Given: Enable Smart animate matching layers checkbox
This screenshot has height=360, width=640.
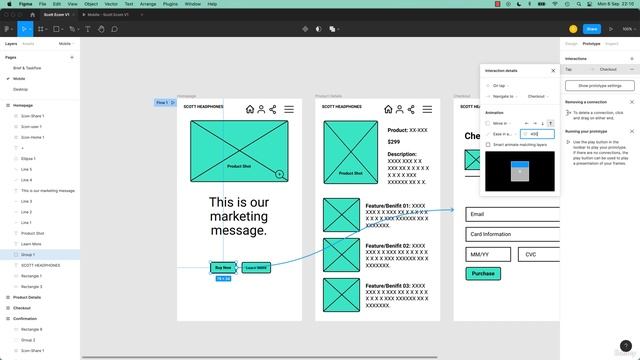Looking at the screenshot, I should (488, 145).
